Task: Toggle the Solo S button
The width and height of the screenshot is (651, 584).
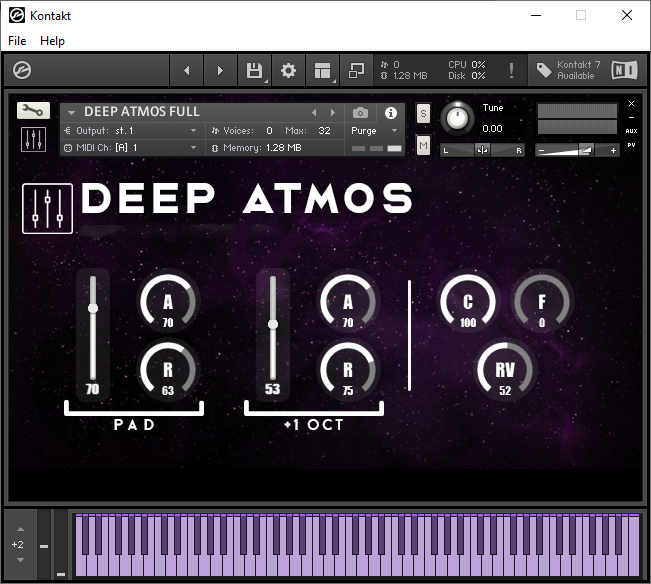Action: tap(423, 113)
